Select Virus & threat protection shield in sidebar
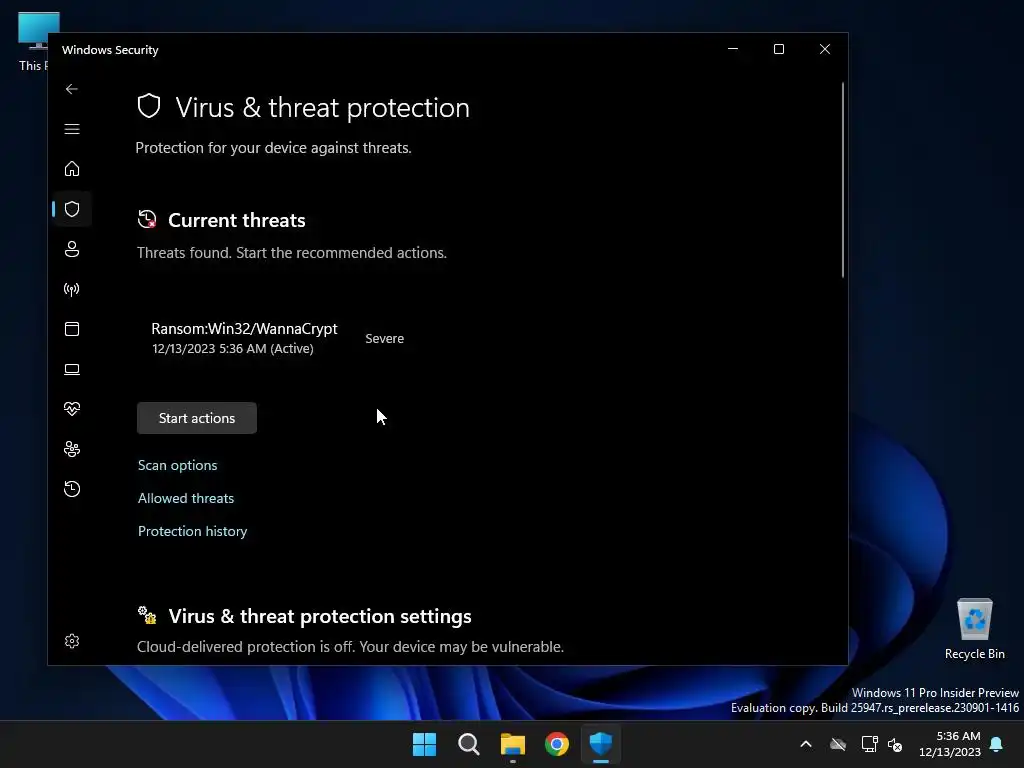The height and width of the screenshot is (768, 1024). 72,209
